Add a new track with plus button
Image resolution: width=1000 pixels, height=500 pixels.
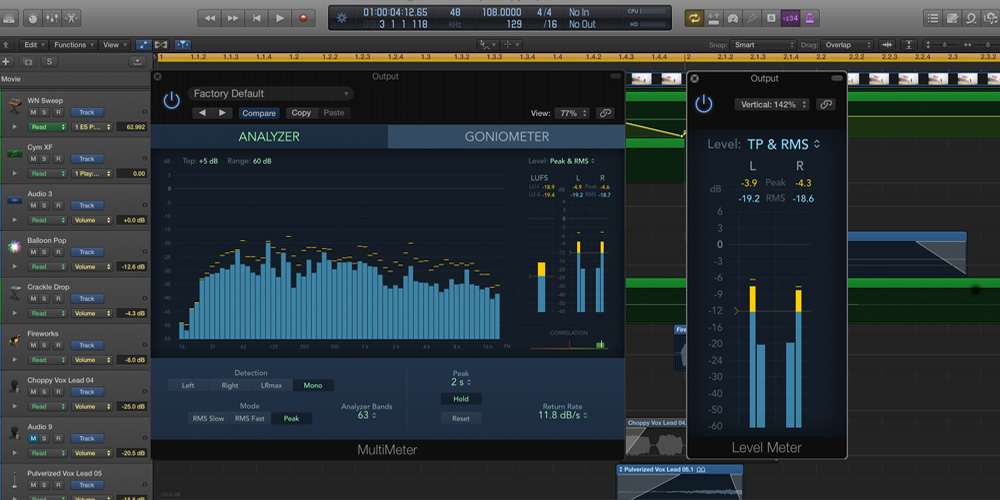click(x=6, y=62)
